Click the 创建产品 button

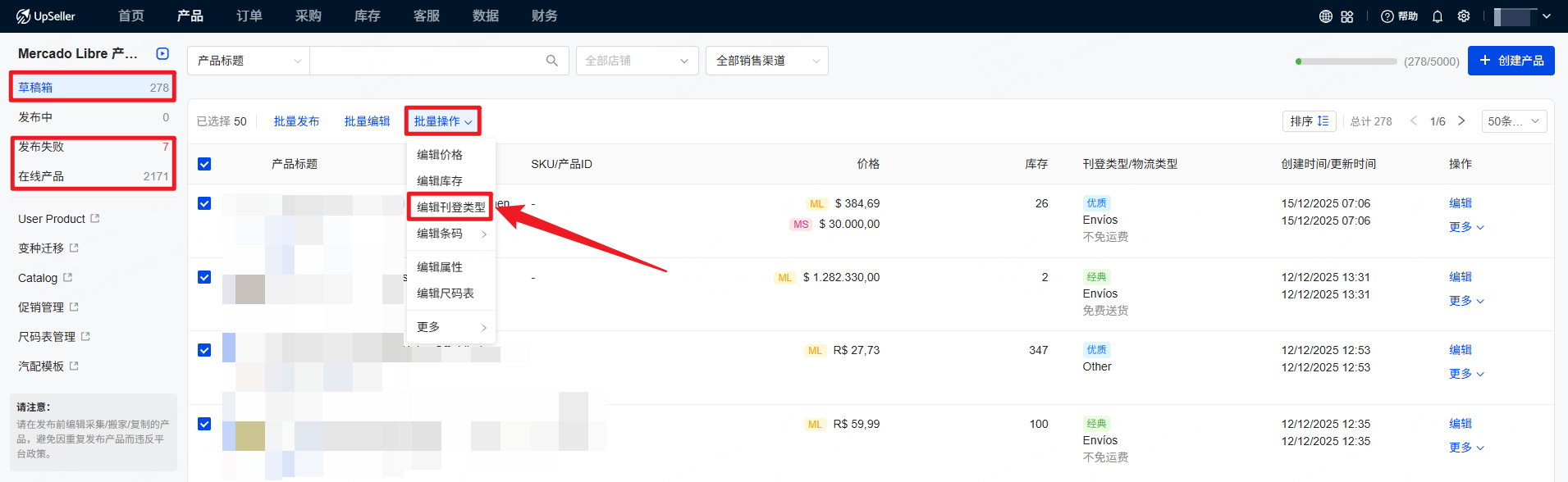(x=1511, y=61)
